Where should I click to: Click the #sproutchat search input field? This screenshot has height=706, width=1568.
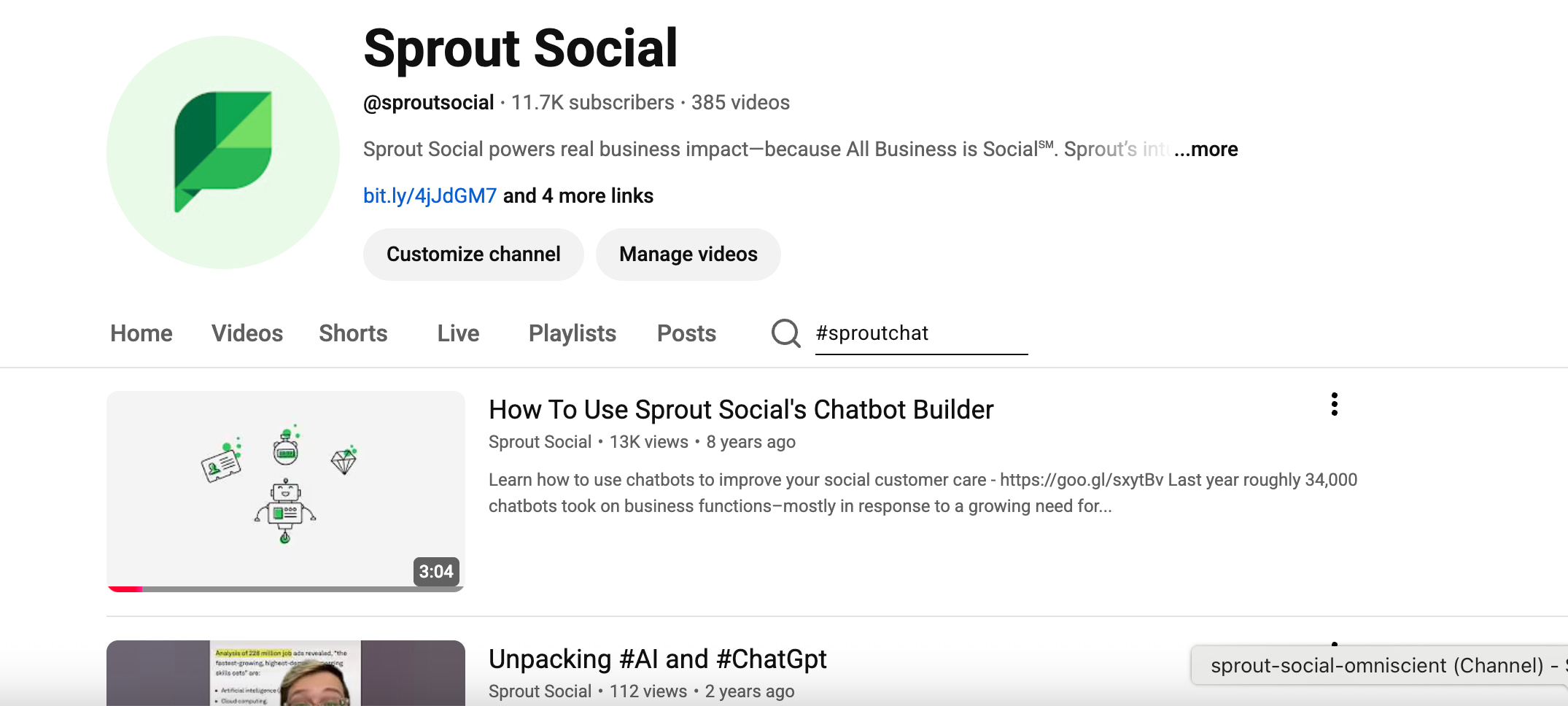pyautogui.click(x=919, y=333)
